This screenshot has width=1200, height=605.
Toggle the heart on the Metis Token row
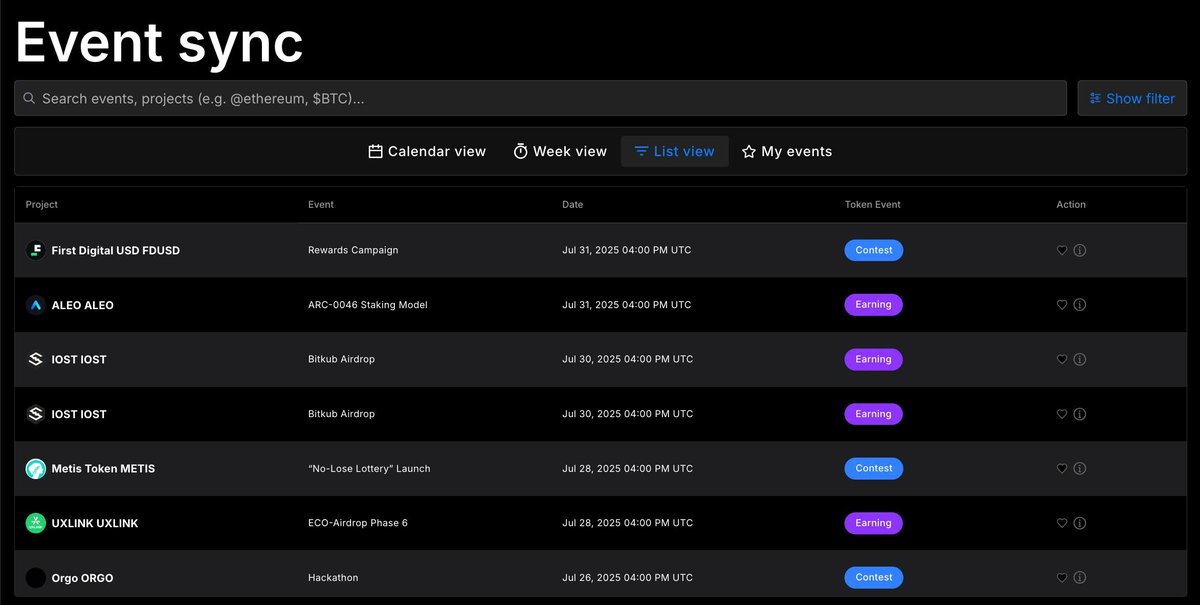click(x=1062, y=469)
